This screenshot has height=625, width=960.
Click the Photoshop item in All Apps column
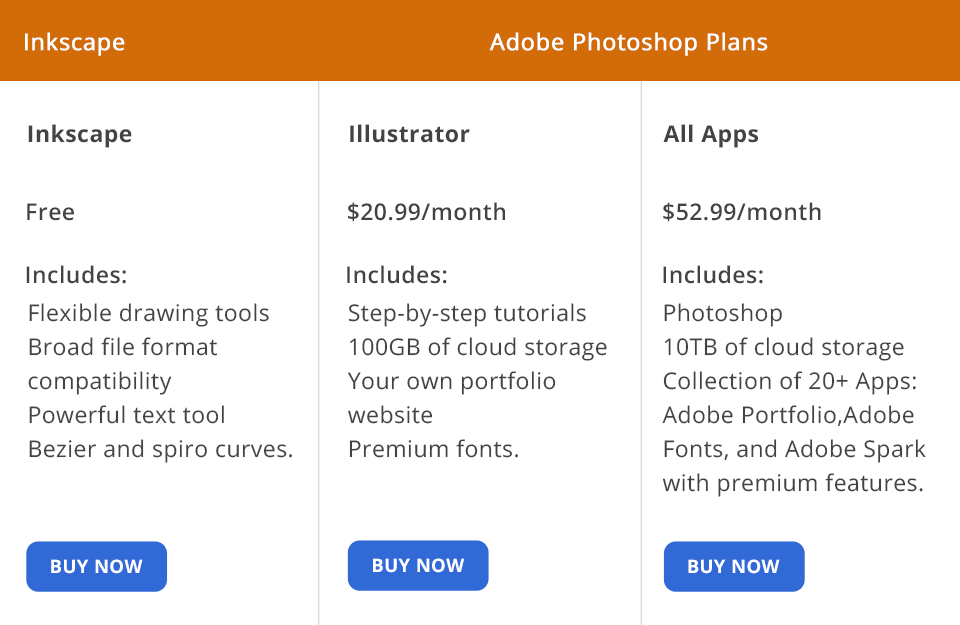[722, 313]
